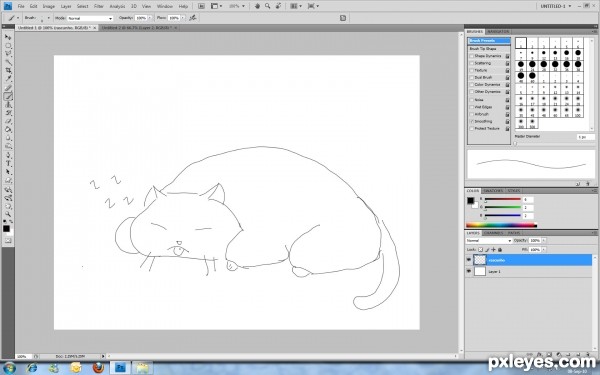Select the Paint Bucket tool

click(x=8, y=130)
